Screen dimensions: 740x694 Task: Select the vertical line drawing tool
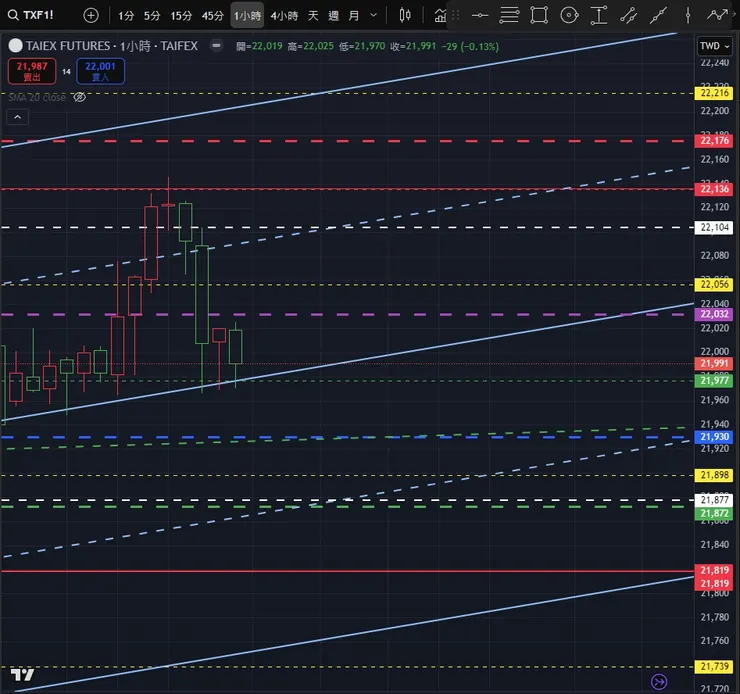[x=688, y=16]
